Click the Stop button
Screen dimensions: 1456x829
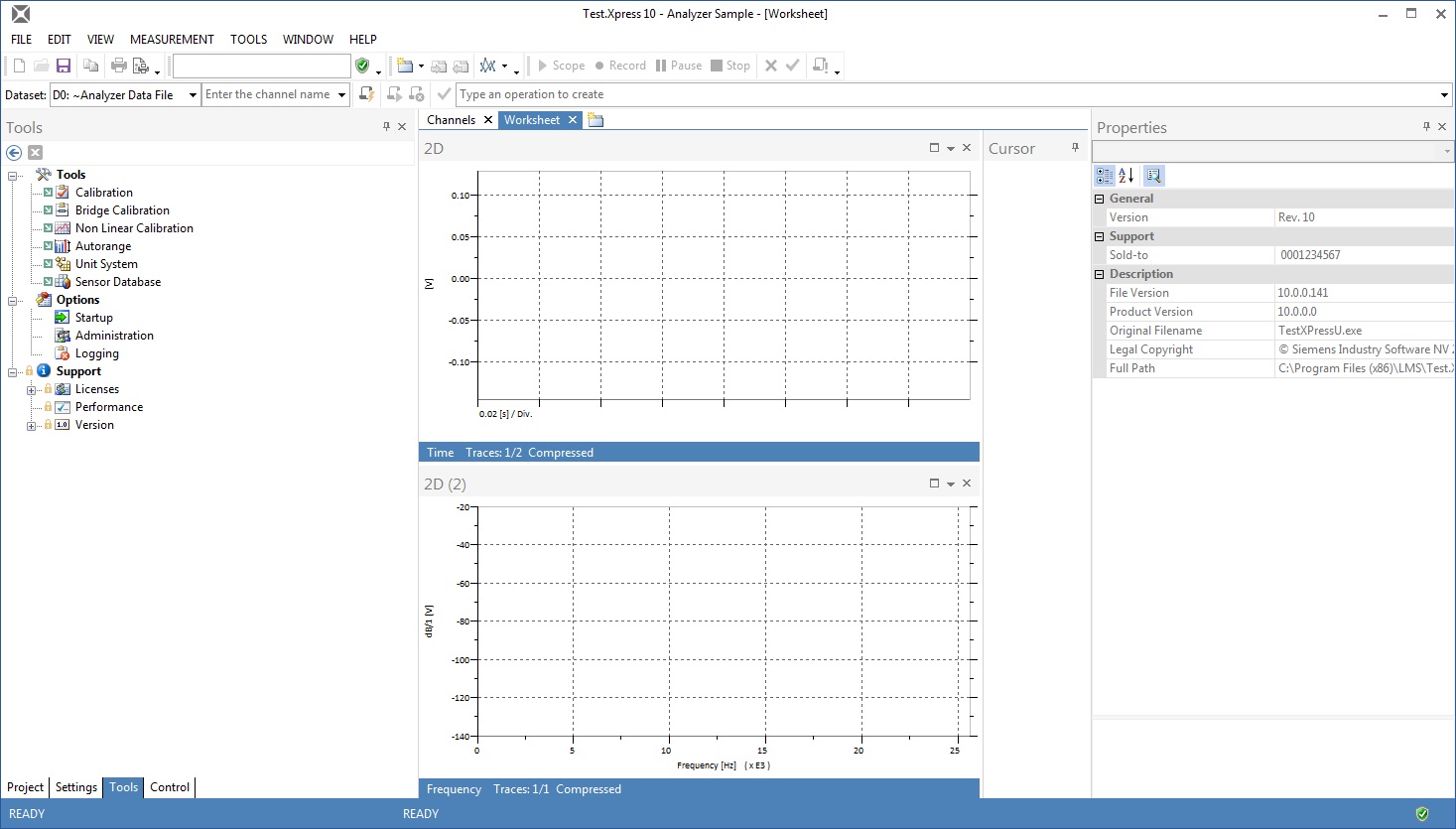(730, 66)
